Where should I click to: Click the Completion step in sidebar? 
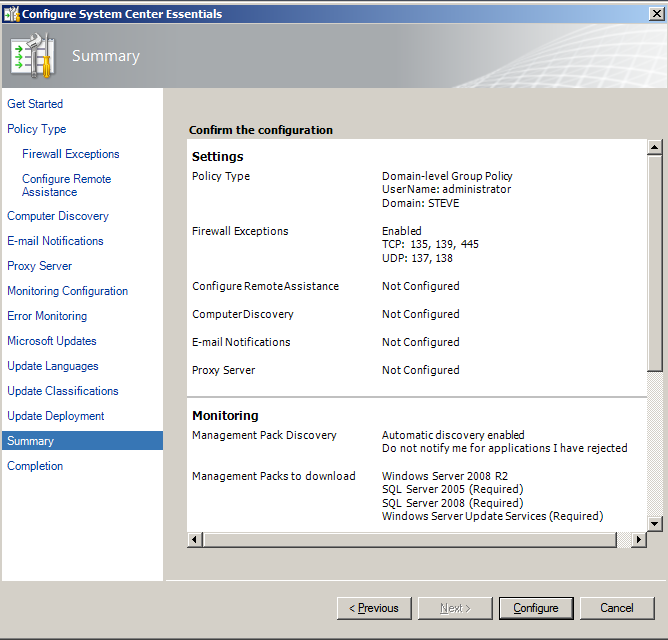click(35, 466)
